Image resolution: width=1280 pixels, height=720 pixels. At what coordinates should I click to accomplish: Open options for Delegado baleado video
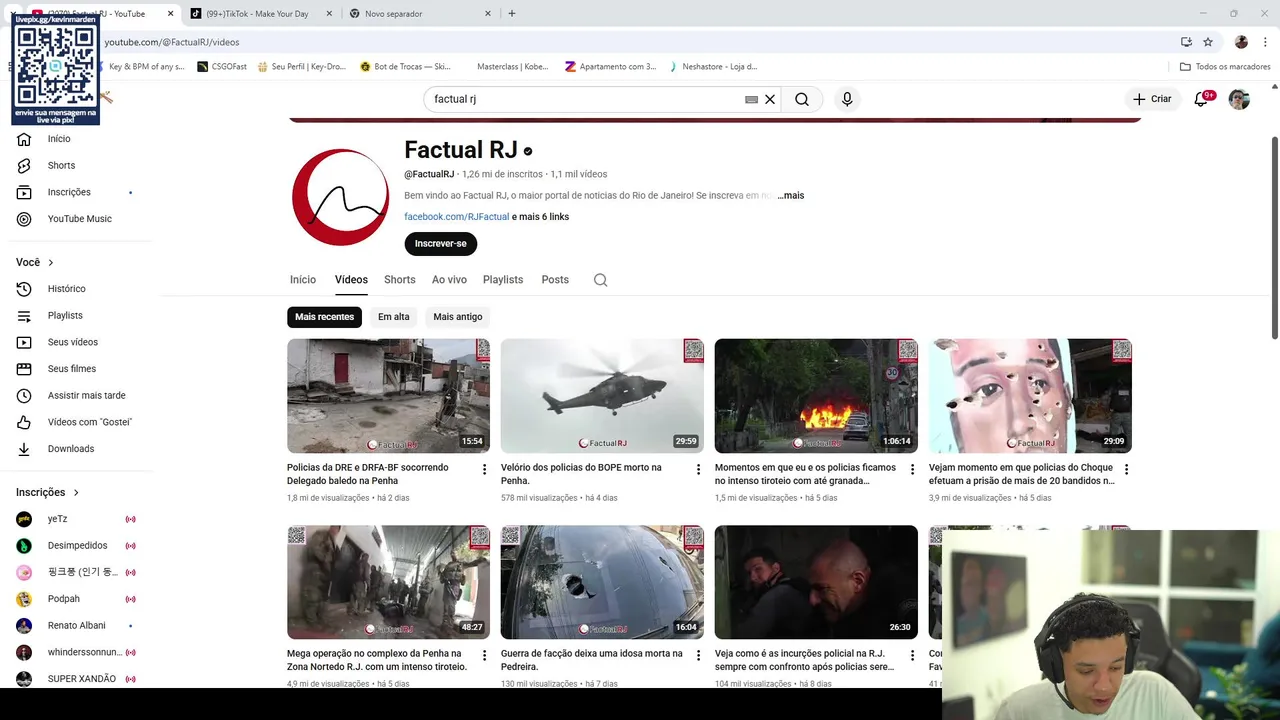click(x=484, y=470)
